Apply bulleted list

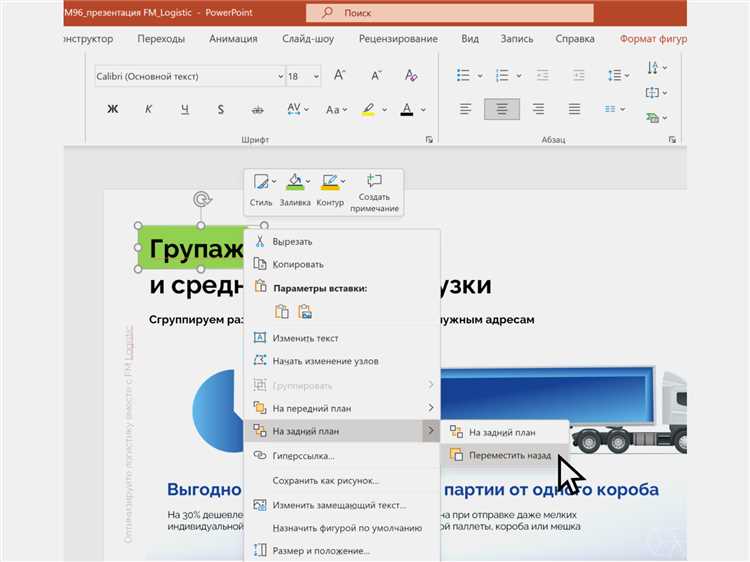pos(463,75)
